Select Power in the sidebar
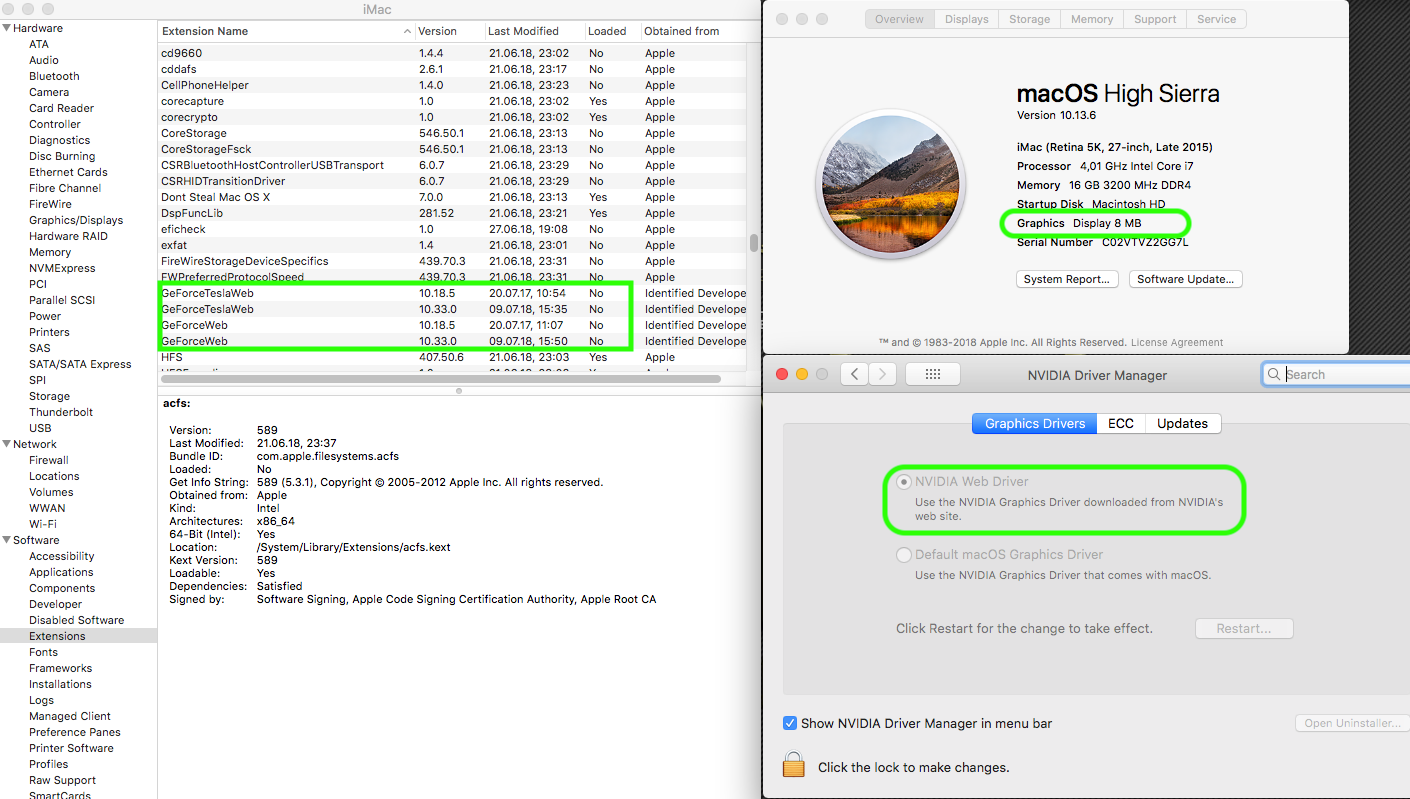1410x799 pixels. click(45, 316)
